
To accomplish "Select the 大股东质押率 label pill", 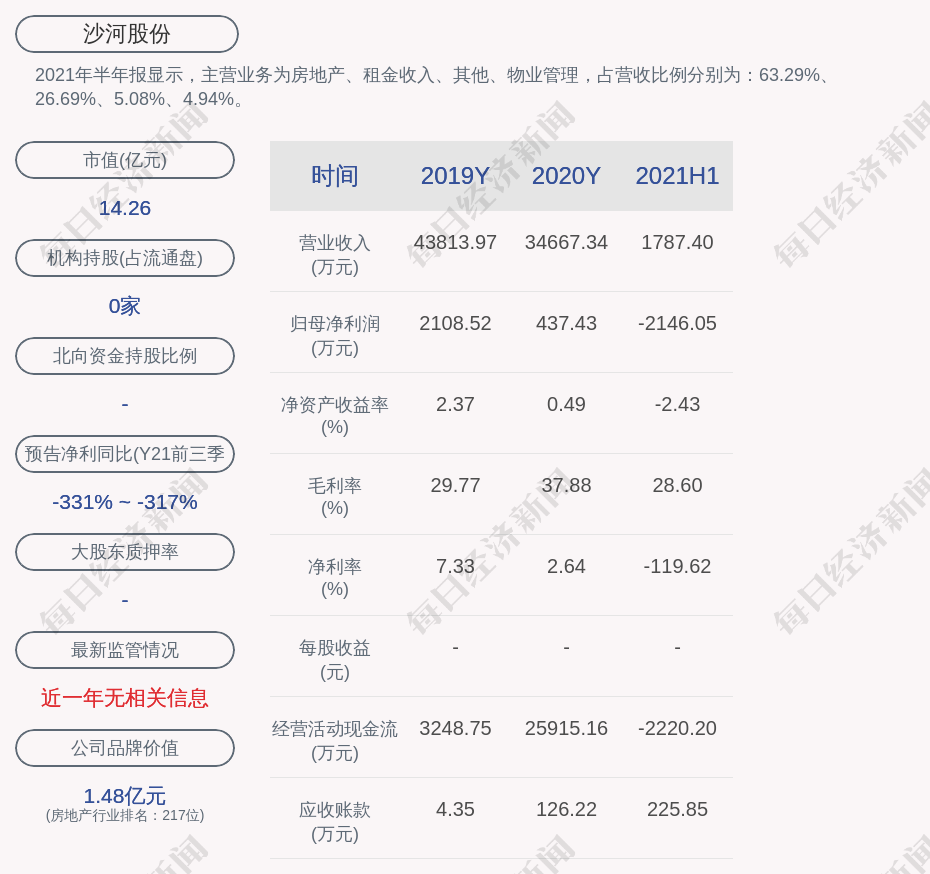I will tap(125, 552).
